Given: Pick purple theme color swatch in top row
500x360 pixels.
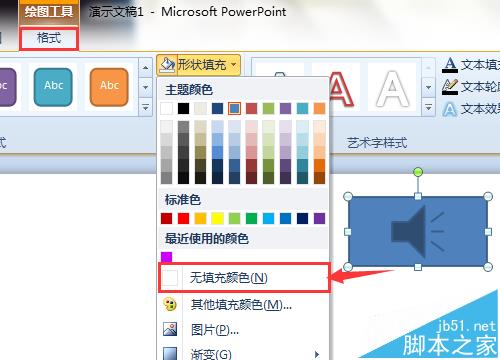Looking at the screenshot, I should (x=285, y=108).
